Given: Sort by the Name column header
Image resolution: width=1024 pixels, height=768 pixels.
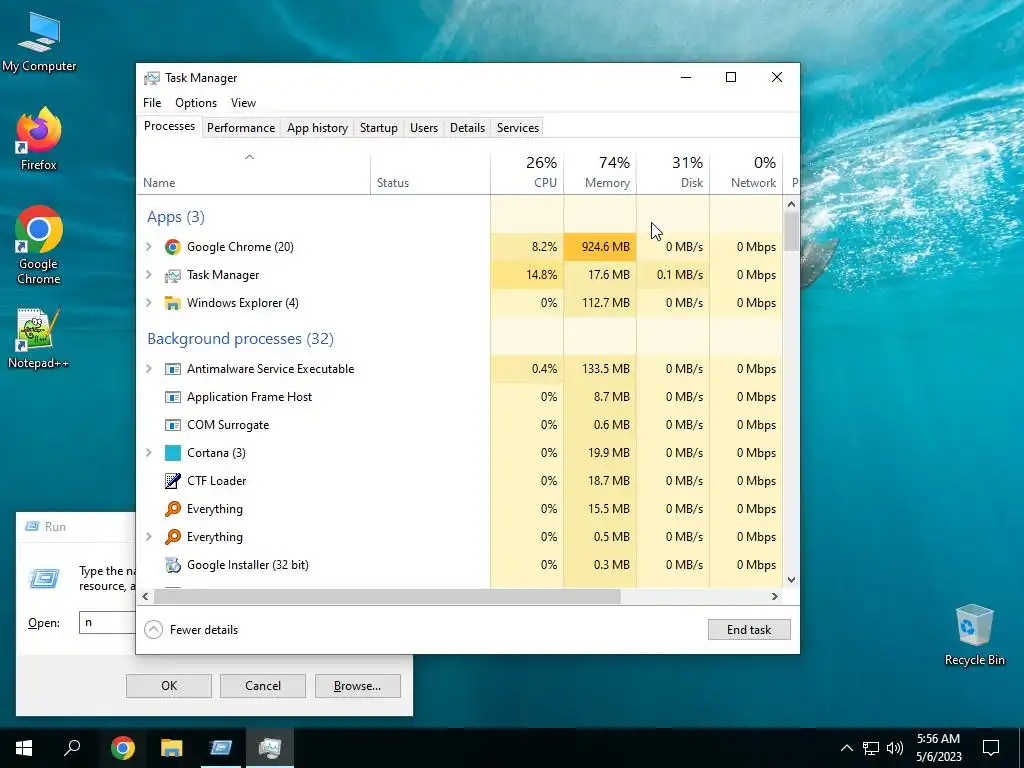Looking at the screenshot, I should point(253,173).
